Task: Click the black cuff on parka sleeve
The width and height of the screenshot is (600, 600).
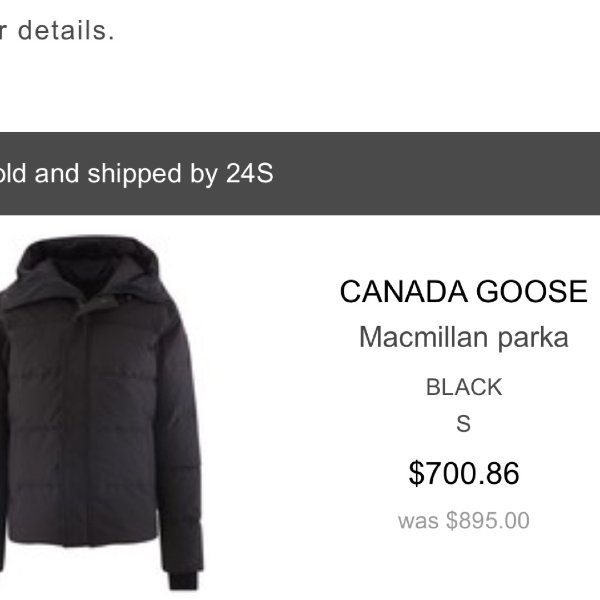Action: [184, 581]
